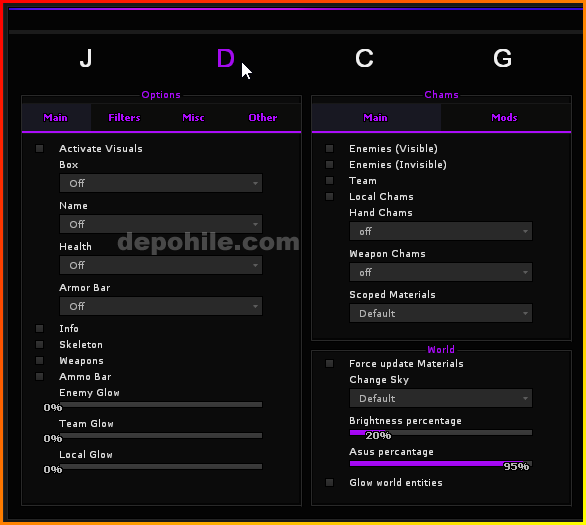Viewport: 586px width, 525px height.
Task: Switch to the Filters tab
Action: pyautogui.click(x=124, y=118)
